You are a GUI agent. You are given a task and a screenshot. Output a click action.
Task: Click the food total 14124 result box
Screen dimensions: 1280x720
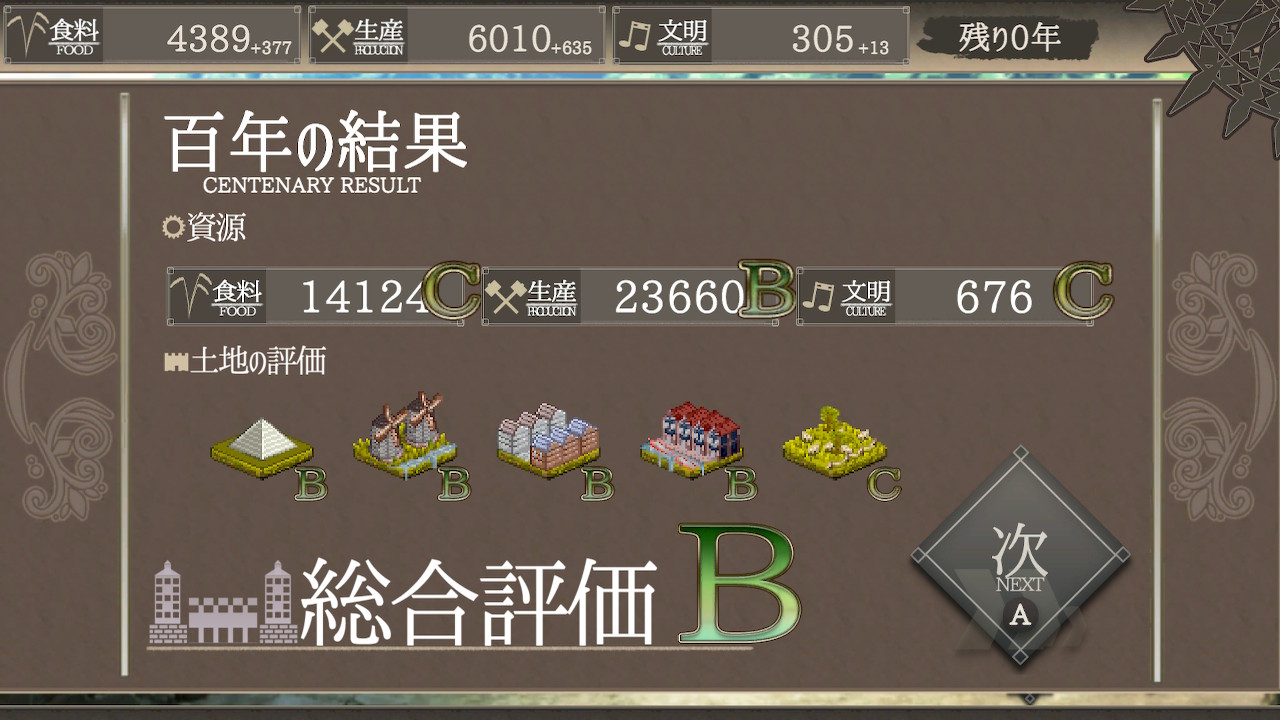[x=322, y=296]
